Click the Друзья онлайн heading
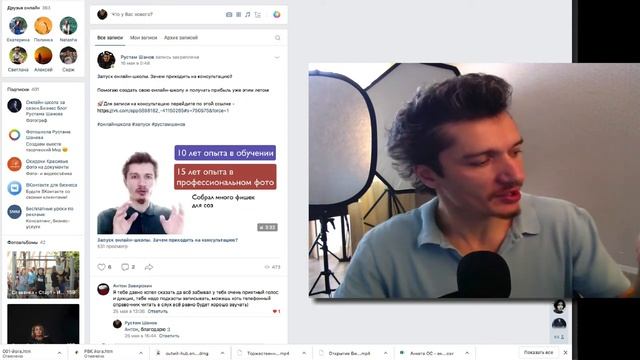The height and width of the screenshot is (360, 640). tap(23, 8)
